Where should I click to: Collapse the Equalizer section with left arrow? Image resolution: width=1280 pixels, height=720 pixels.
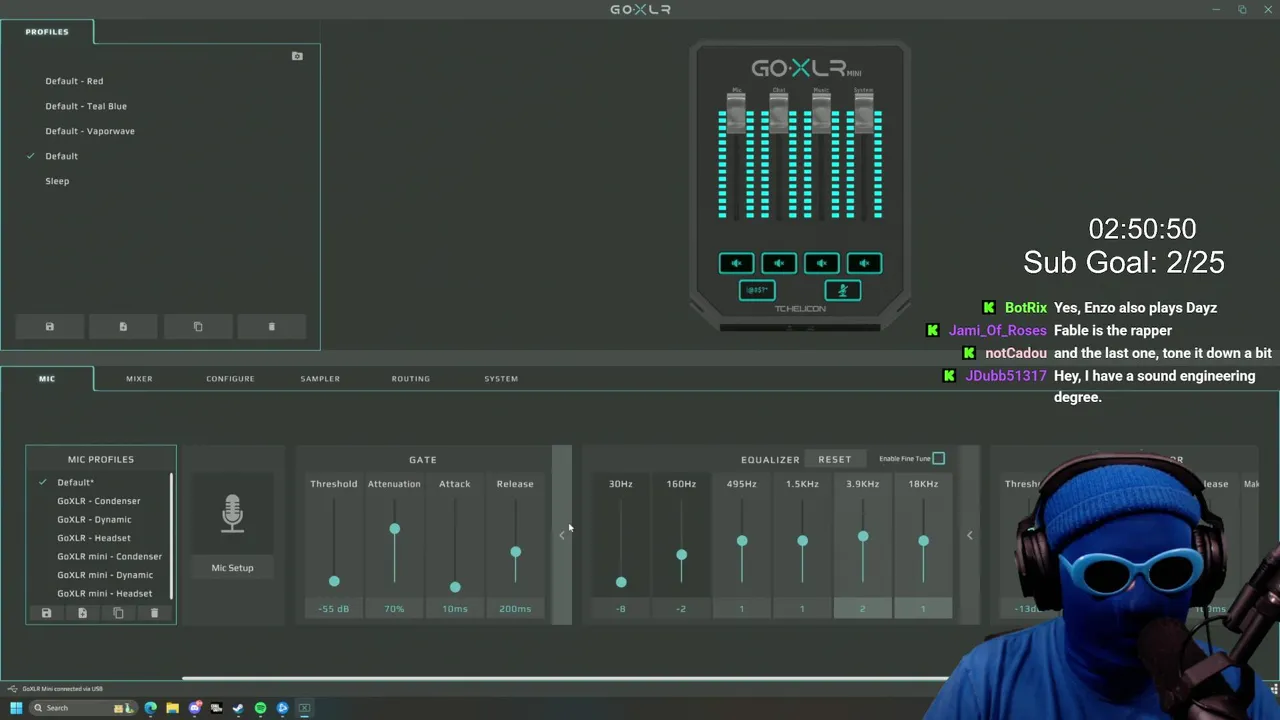[969, 535]
